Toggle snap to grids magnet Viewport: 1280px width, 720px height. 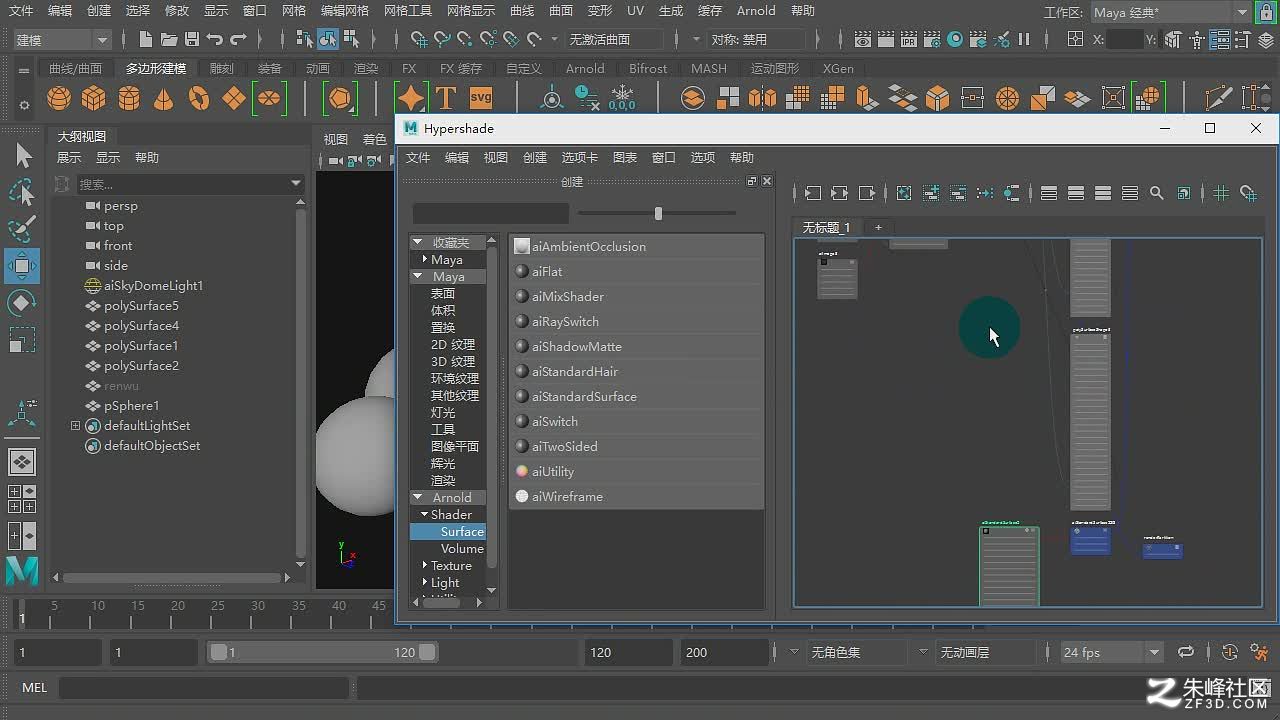pyautogui.click(x=419, y=39)
